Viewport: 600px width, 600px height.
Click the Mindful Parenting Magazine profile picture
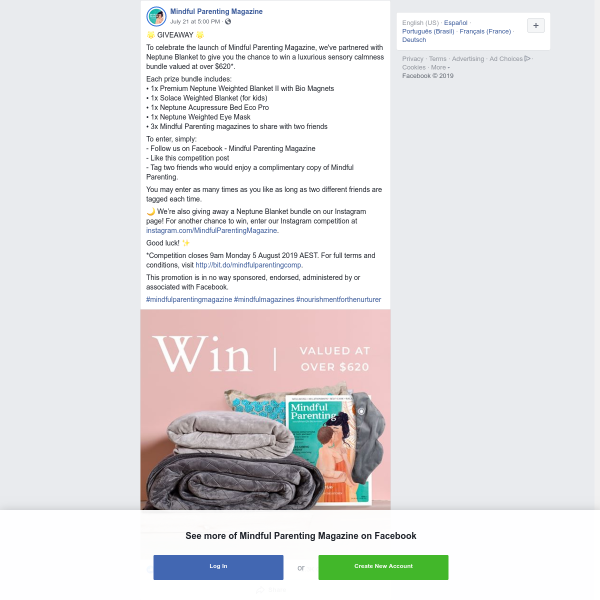(x=156, y=16)
